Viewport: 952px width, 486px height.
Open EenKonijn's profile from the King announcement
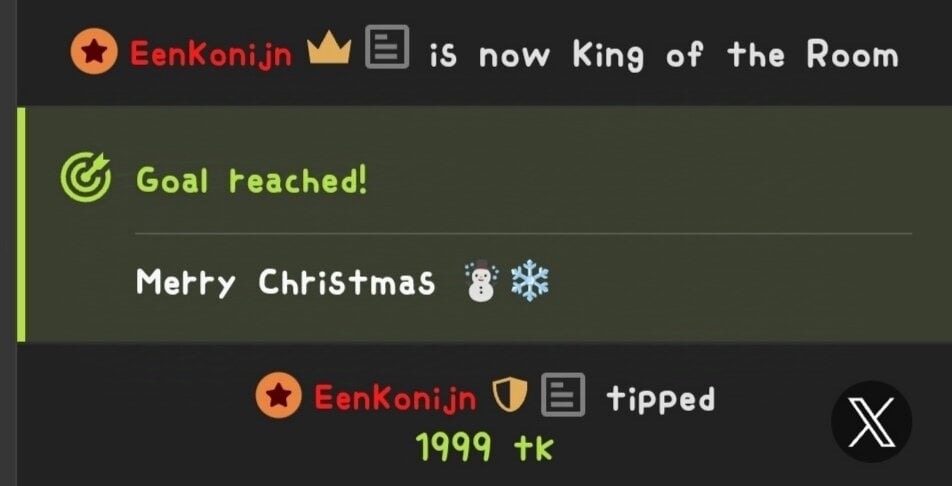211,55
